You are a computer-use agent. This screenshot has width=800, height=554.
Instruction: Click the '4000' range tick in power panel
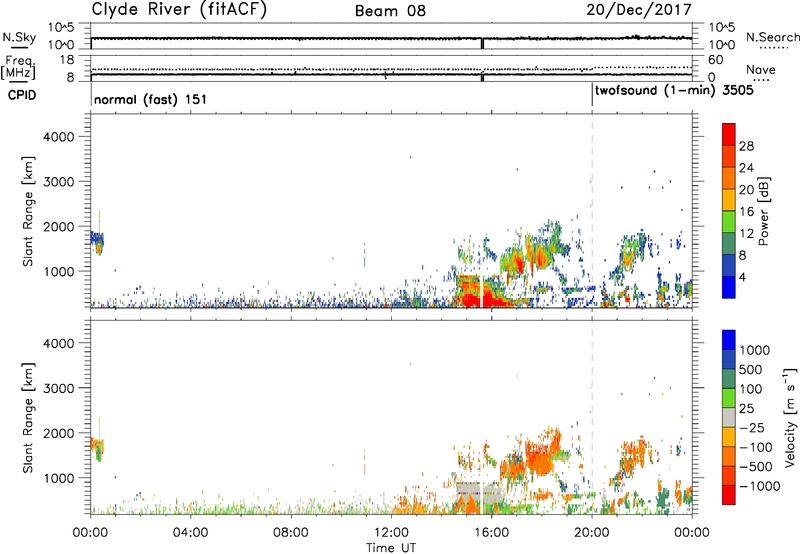point(59,137)
